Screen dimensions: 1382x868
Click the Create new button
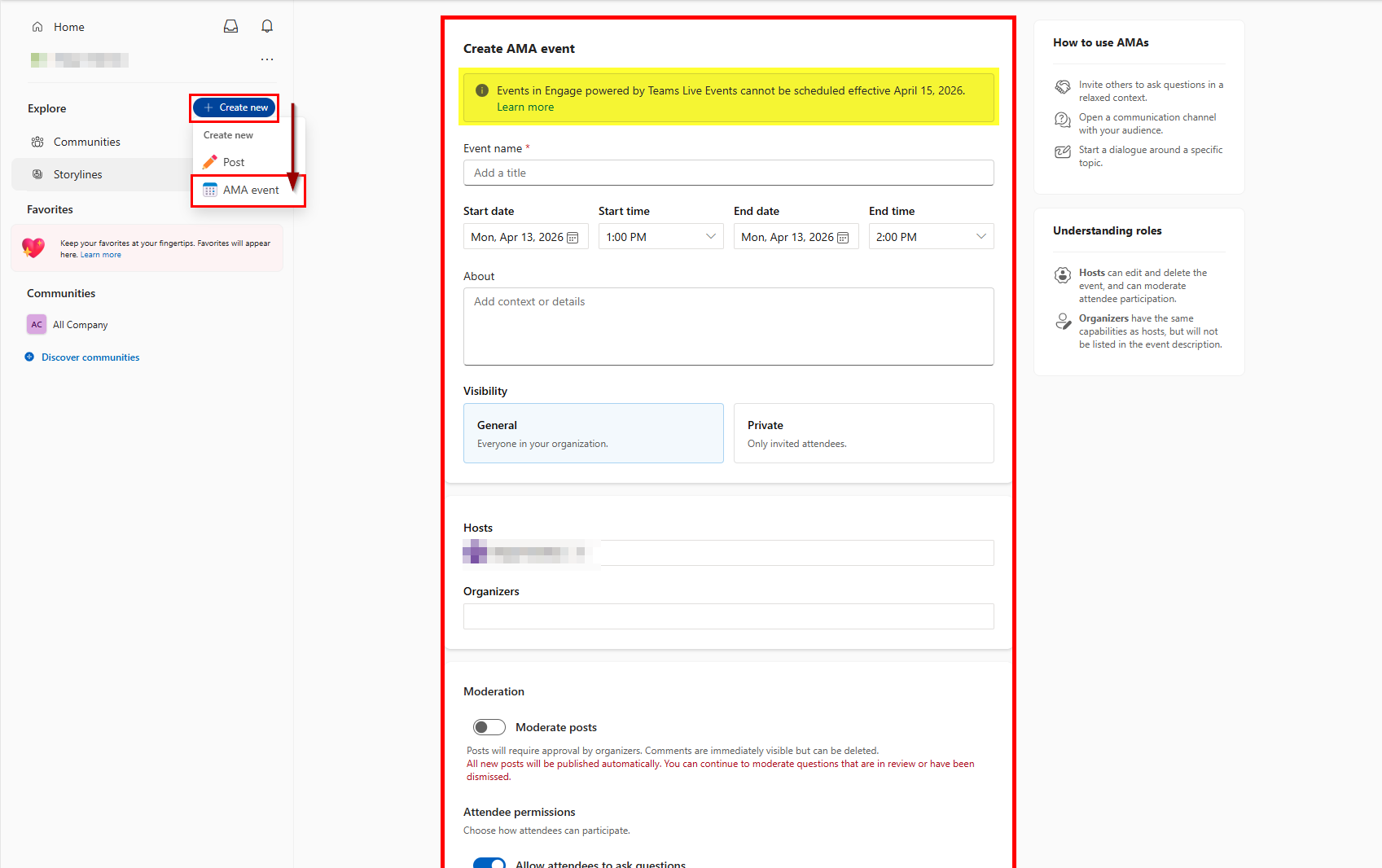click(x=235, y=107)
